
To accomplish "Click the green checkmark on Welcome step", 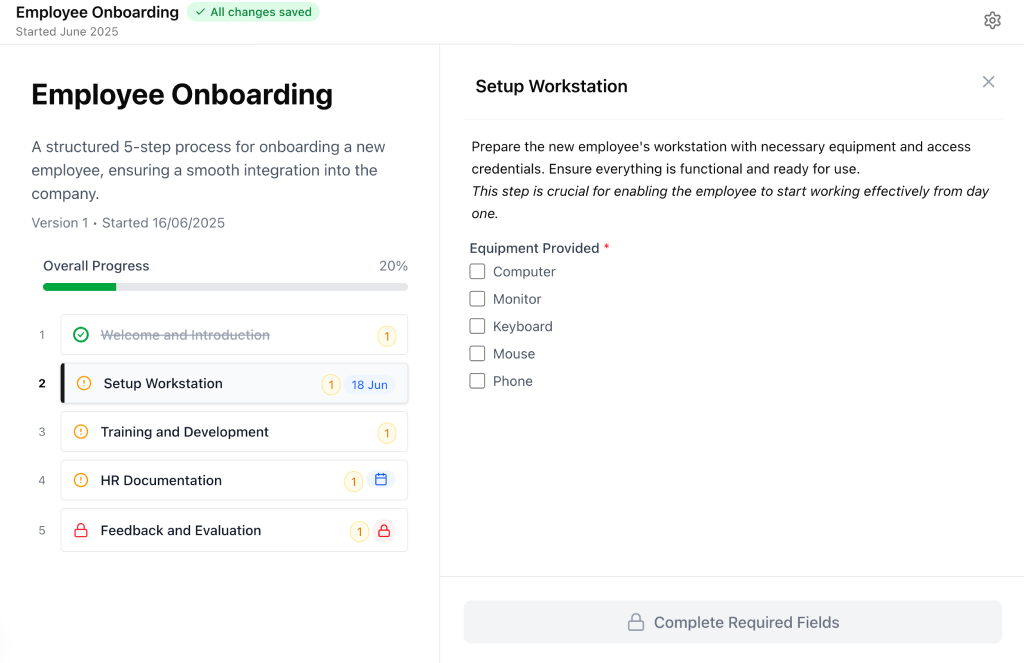I will coord(81,335).
